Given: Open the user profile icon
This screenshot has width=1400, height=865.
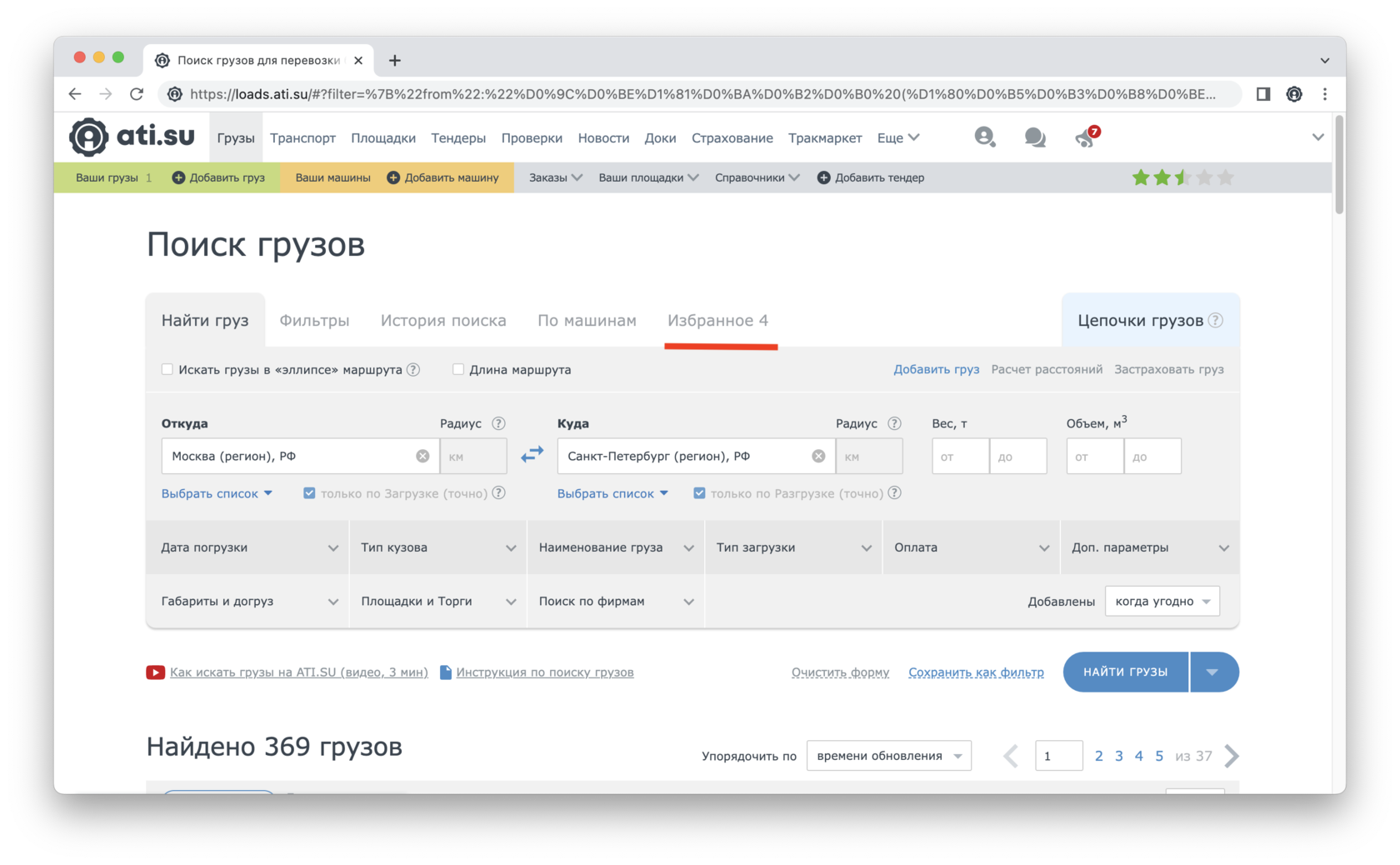Looking at the screenshot, I should click(x=984, y=137).
